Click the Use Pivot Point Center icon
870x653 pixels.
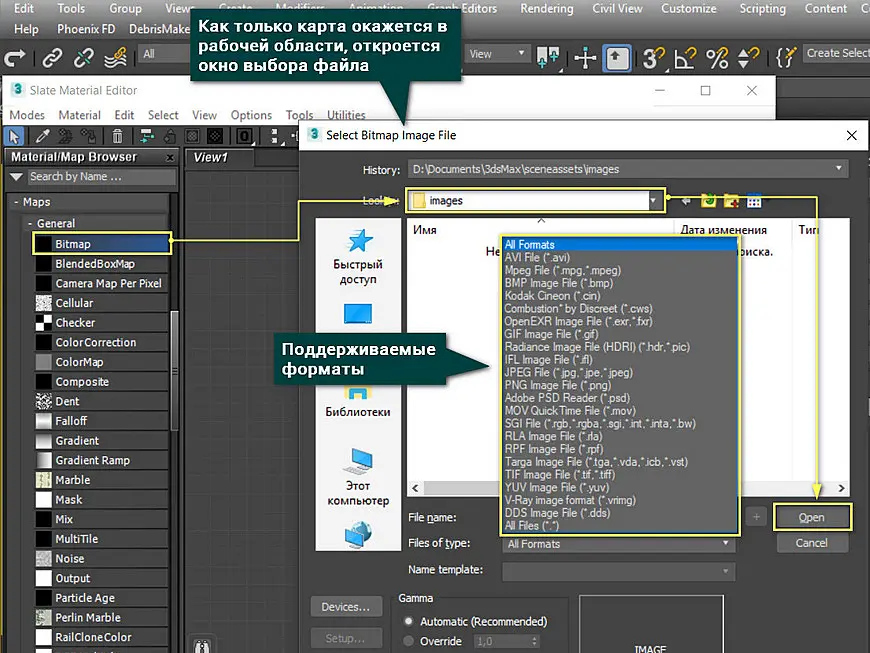[x=548, y=57]
